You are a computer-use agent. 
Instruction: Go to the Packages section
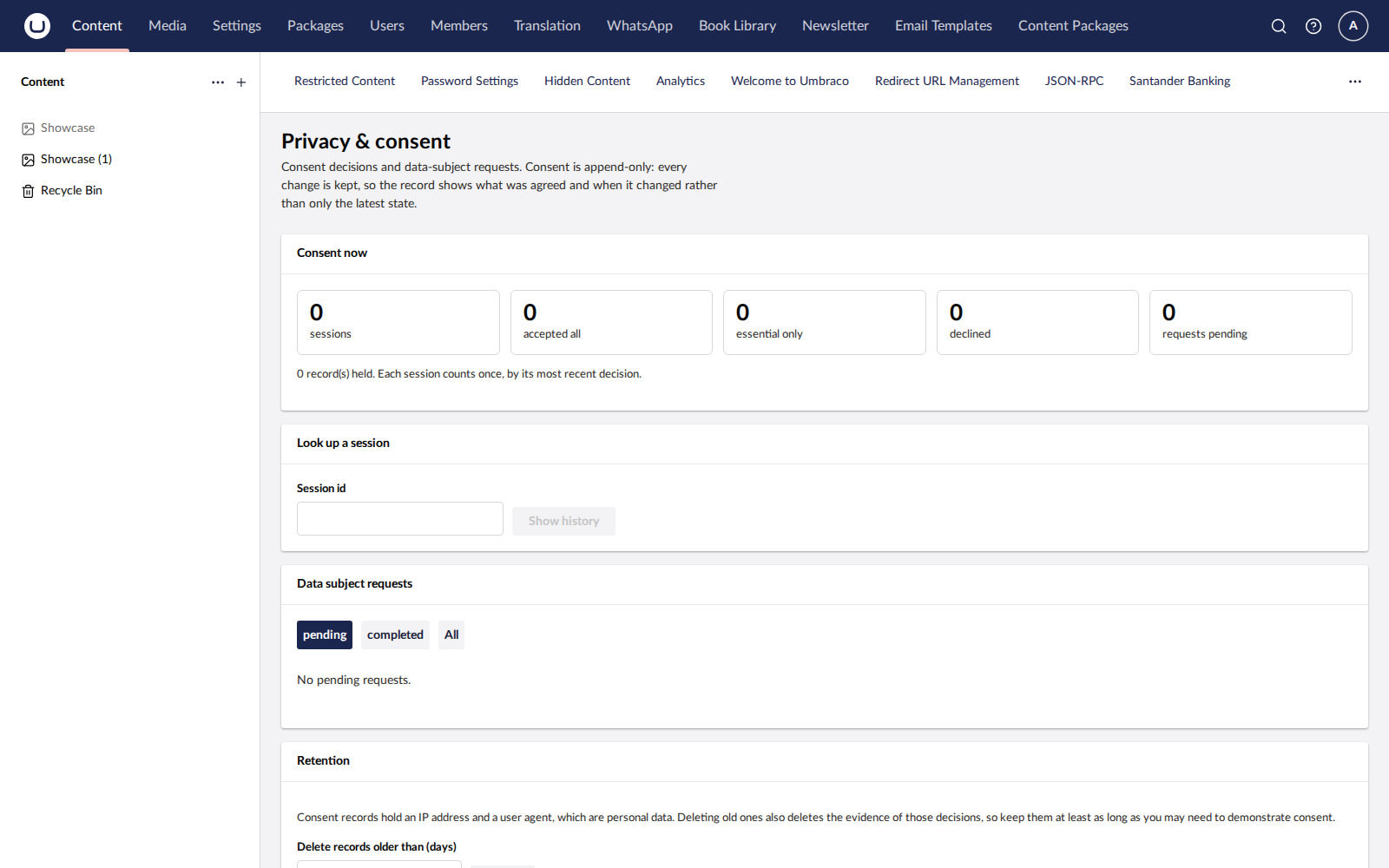click(x=315, y=26)
